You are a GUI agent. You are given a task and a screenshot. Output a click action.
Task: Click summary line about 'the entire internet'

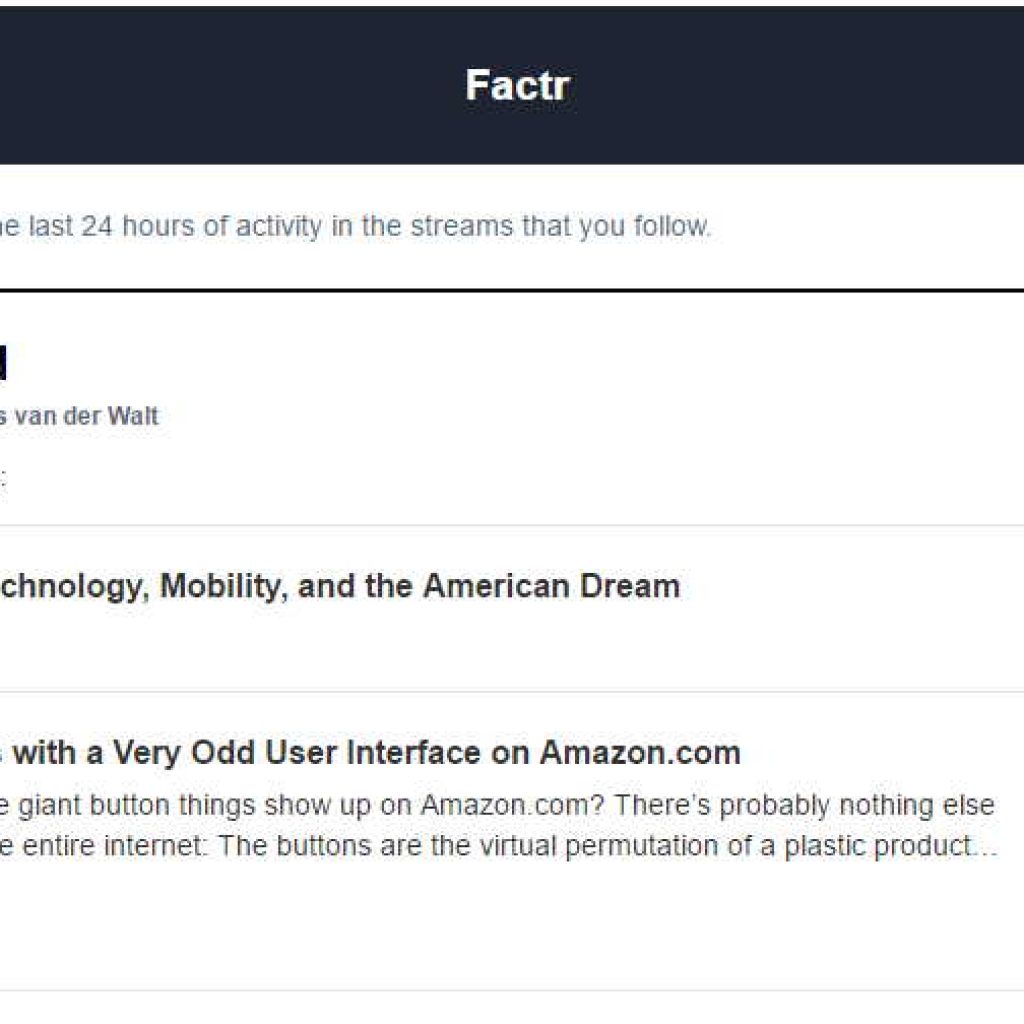pyautogui.click(x=498, y=846)
